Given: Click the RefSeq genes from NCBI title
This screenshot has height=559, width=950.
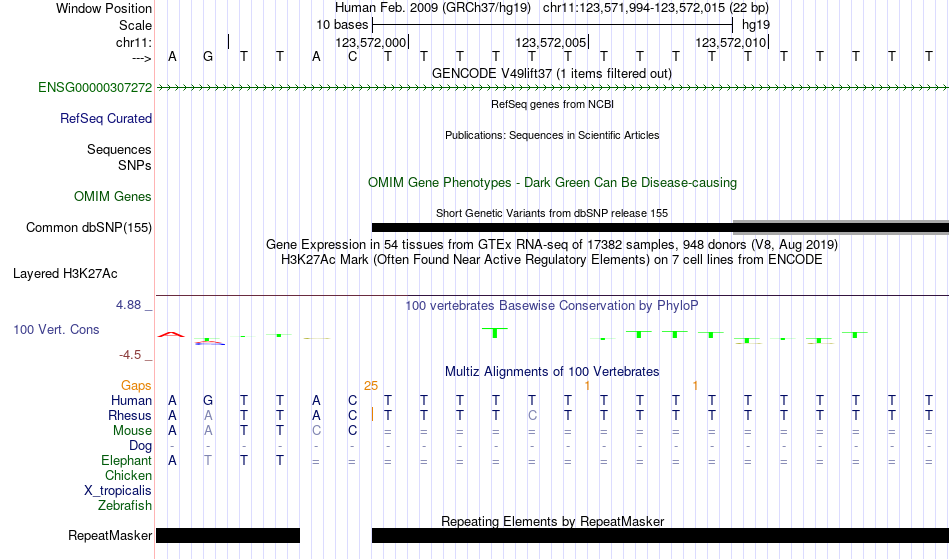Looking at the screenshot, I should [552, 104].
